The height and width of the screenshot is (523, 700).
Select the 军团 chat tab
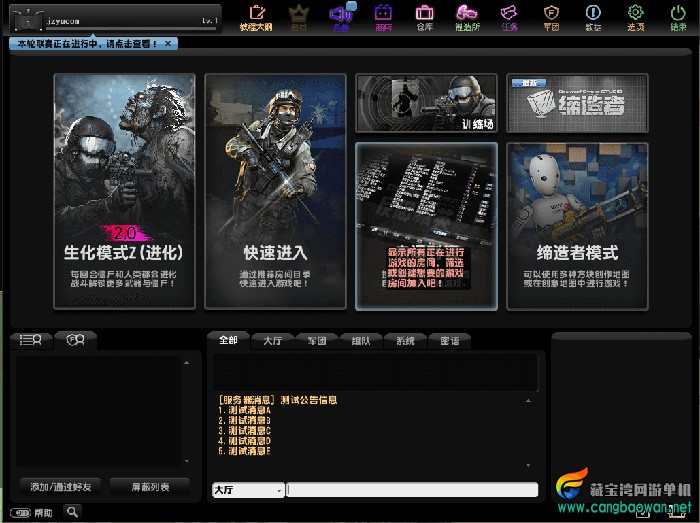316,340
